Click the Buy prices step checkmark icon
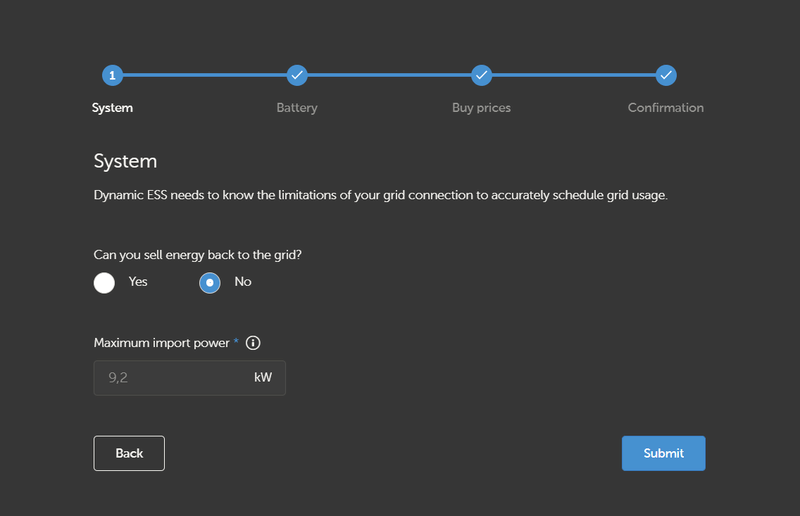Screen dimensions: 800x516 [481, 75]
